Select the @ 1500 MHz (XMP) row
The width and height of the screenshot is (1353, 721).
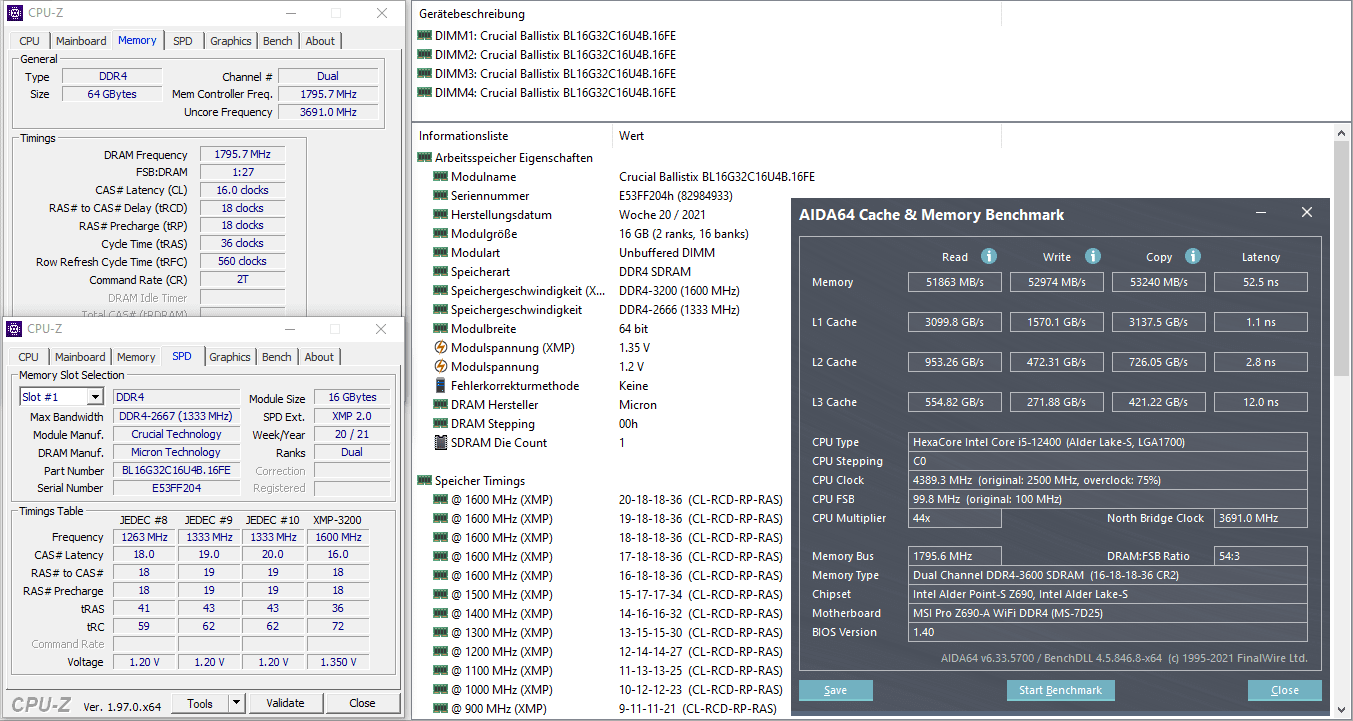[x=608, y=595]
